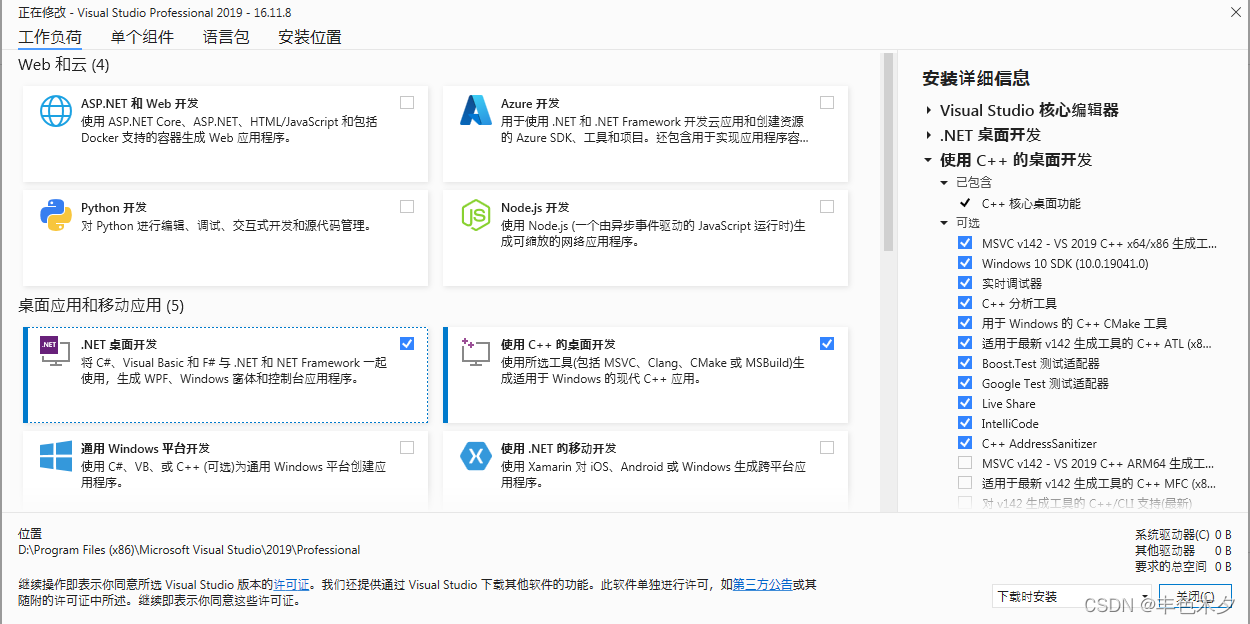This screenshot has height=624, width=1250.
Task: Enable the 通用 Windows 平台开发 checkbox
Action: [x=407, y=447]
